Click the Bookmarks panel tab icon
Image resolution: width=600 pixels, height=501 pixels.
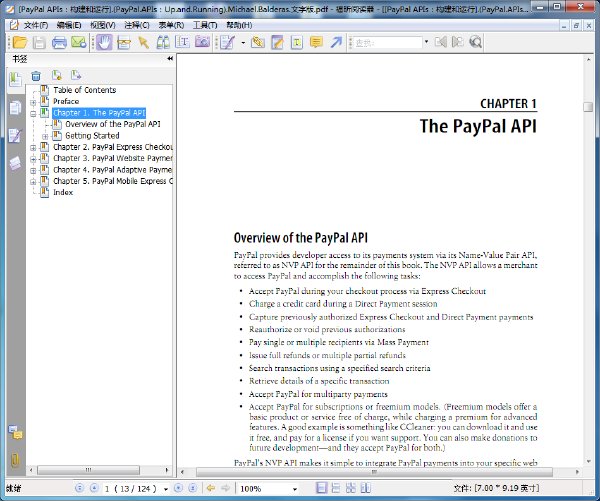15,80
